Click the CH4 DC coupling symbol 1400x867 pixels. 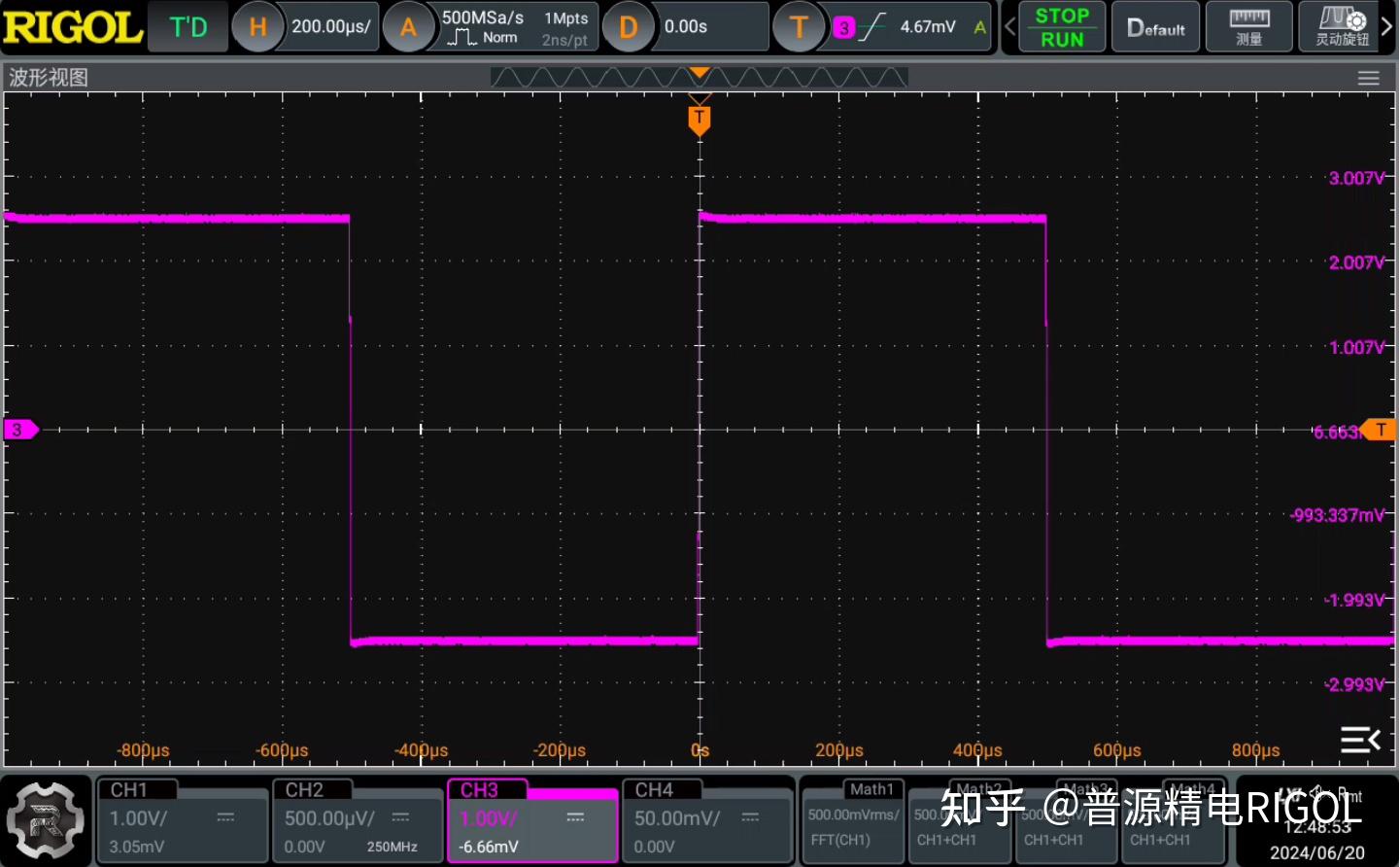point(750,818)
